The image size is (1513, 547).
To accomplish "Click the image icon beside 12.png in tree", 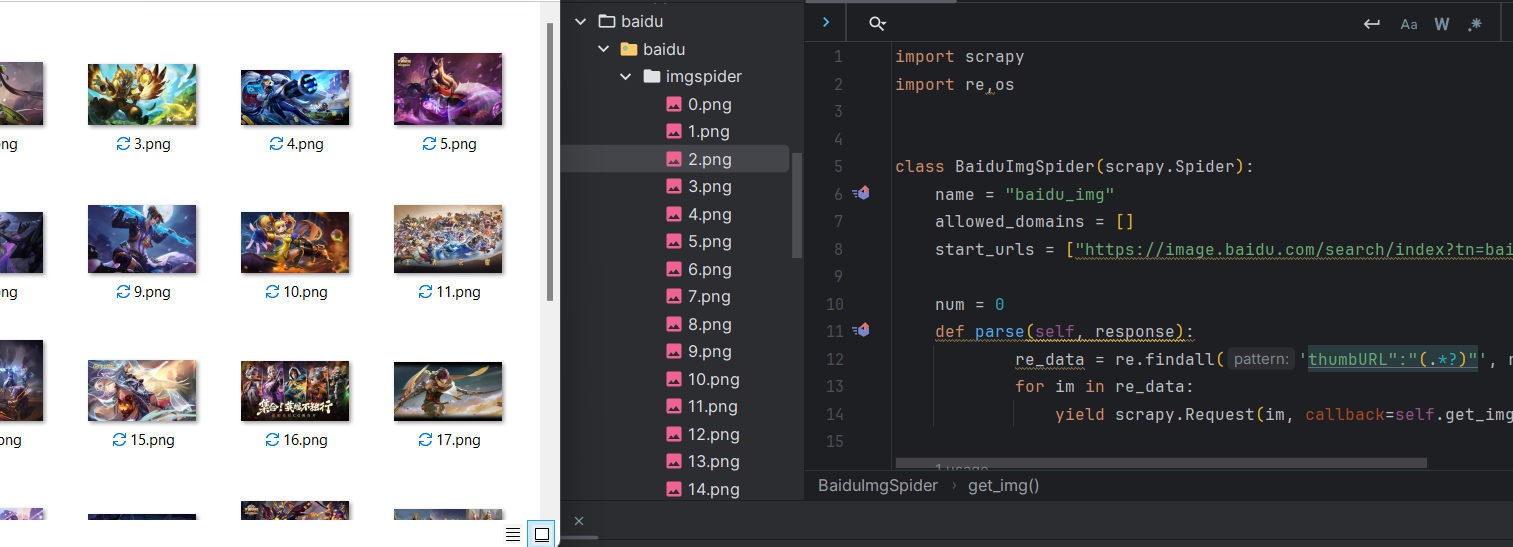I will click(674, 434).
